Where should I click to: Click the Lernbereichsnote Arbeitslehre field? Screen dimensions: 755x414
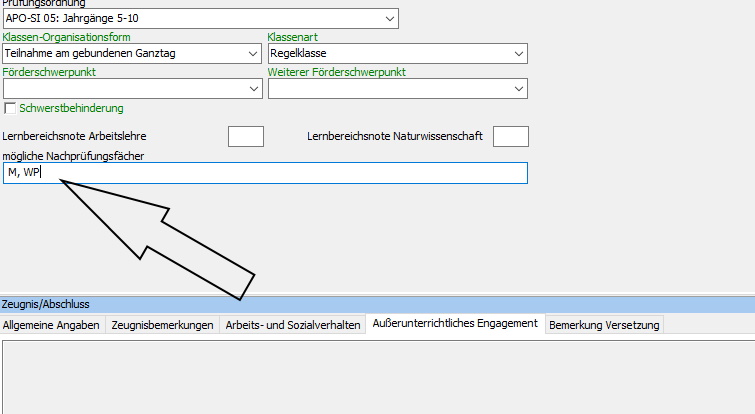(x=246, y=136)
